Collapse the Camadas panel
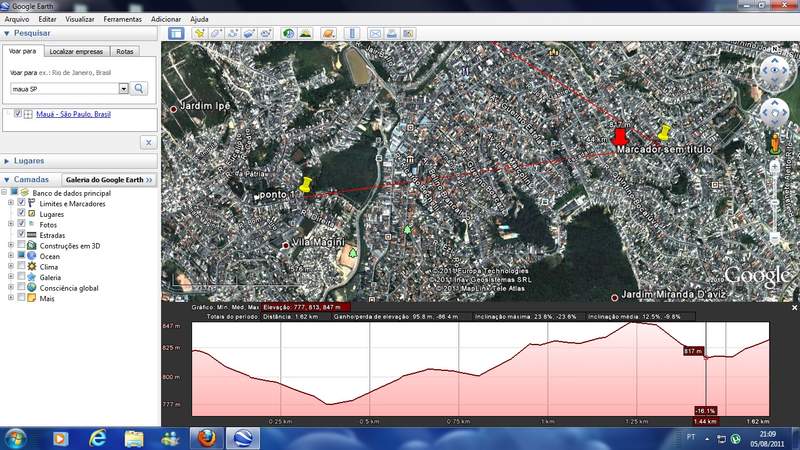800x450 pixels. coord(7,180)
